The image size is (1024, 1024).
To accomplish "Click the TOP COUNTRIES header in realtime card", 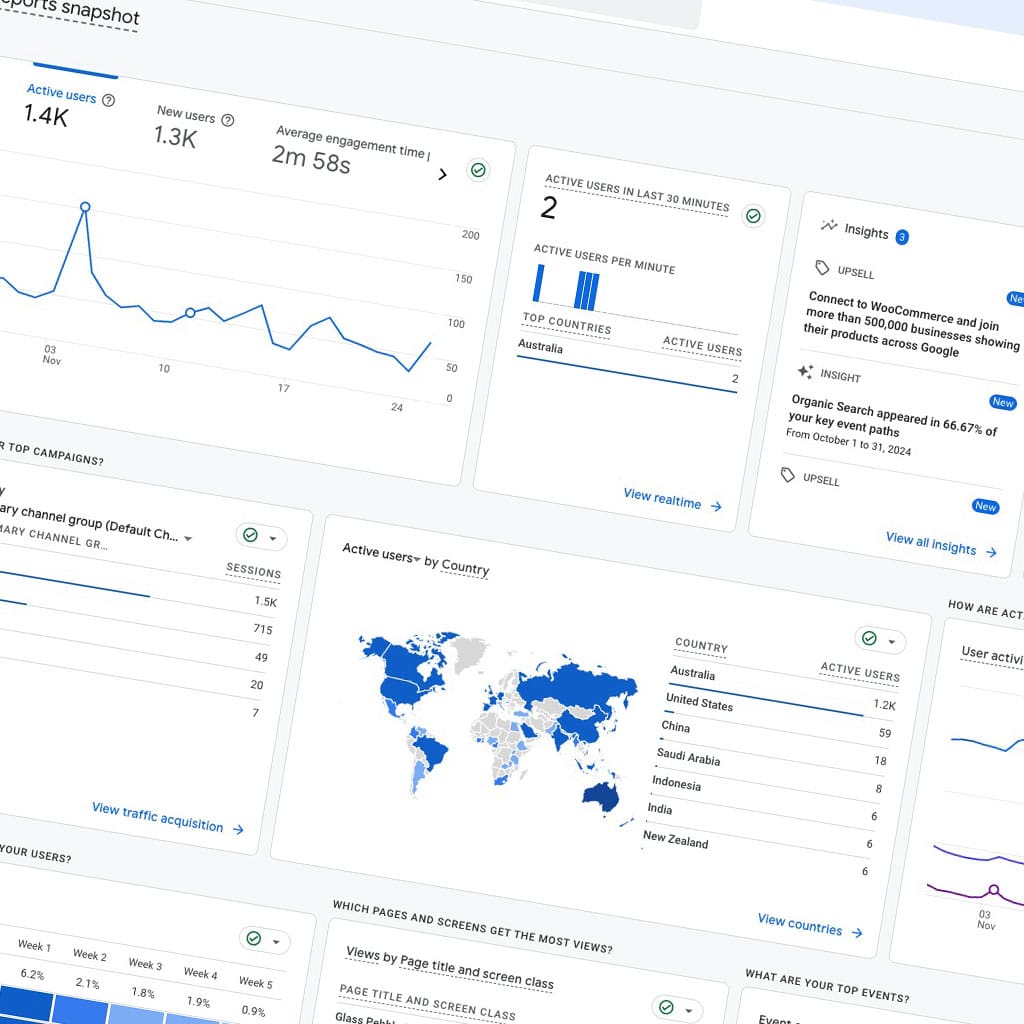I will click(566, 324).
